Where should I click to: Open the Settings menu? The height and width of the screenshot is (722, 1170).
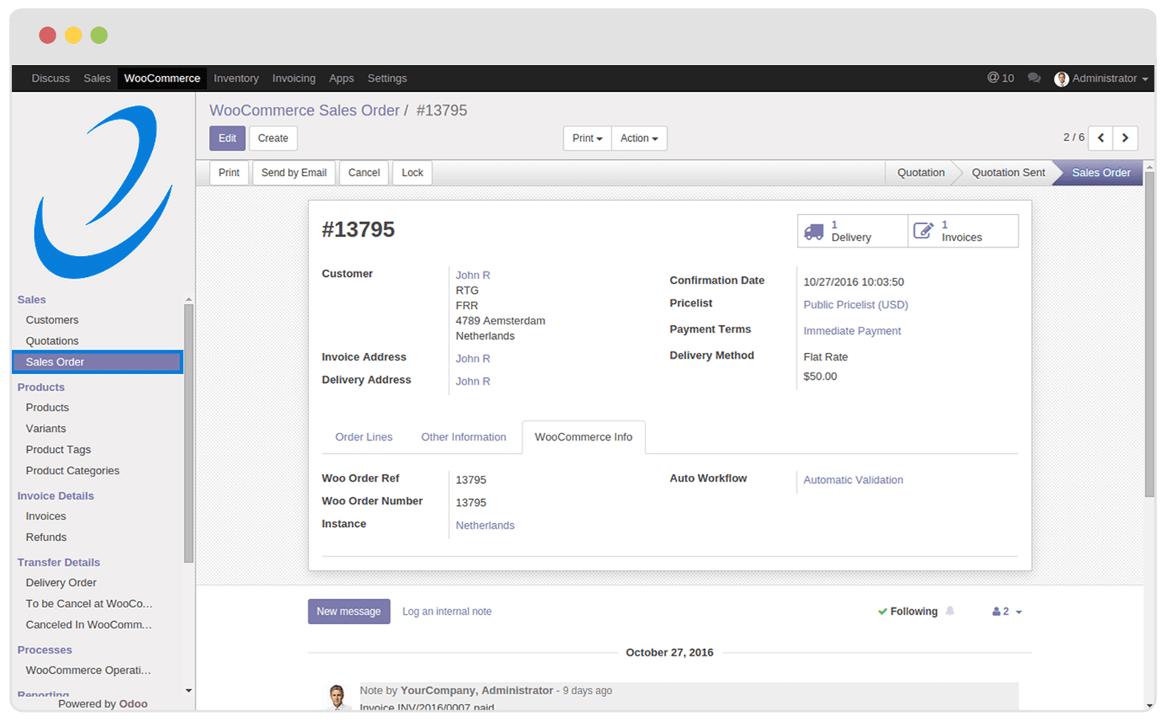[x=387, y=78]
